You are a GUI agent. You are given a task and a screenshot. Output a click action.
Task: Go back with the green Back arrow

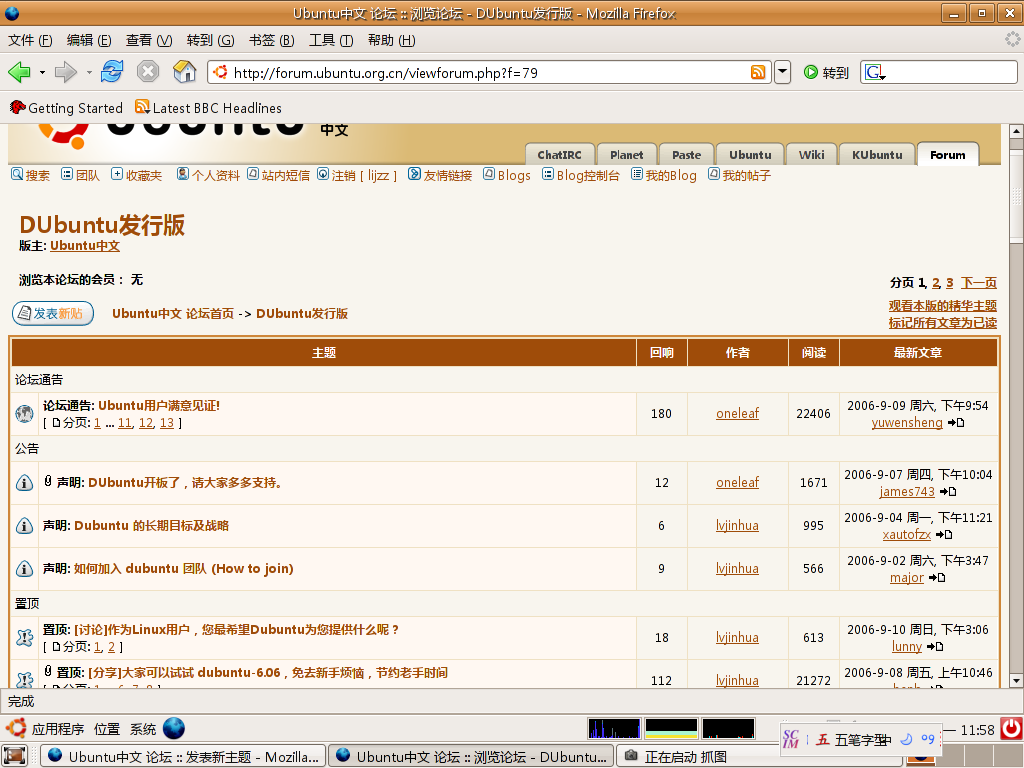tap(19, 72)
